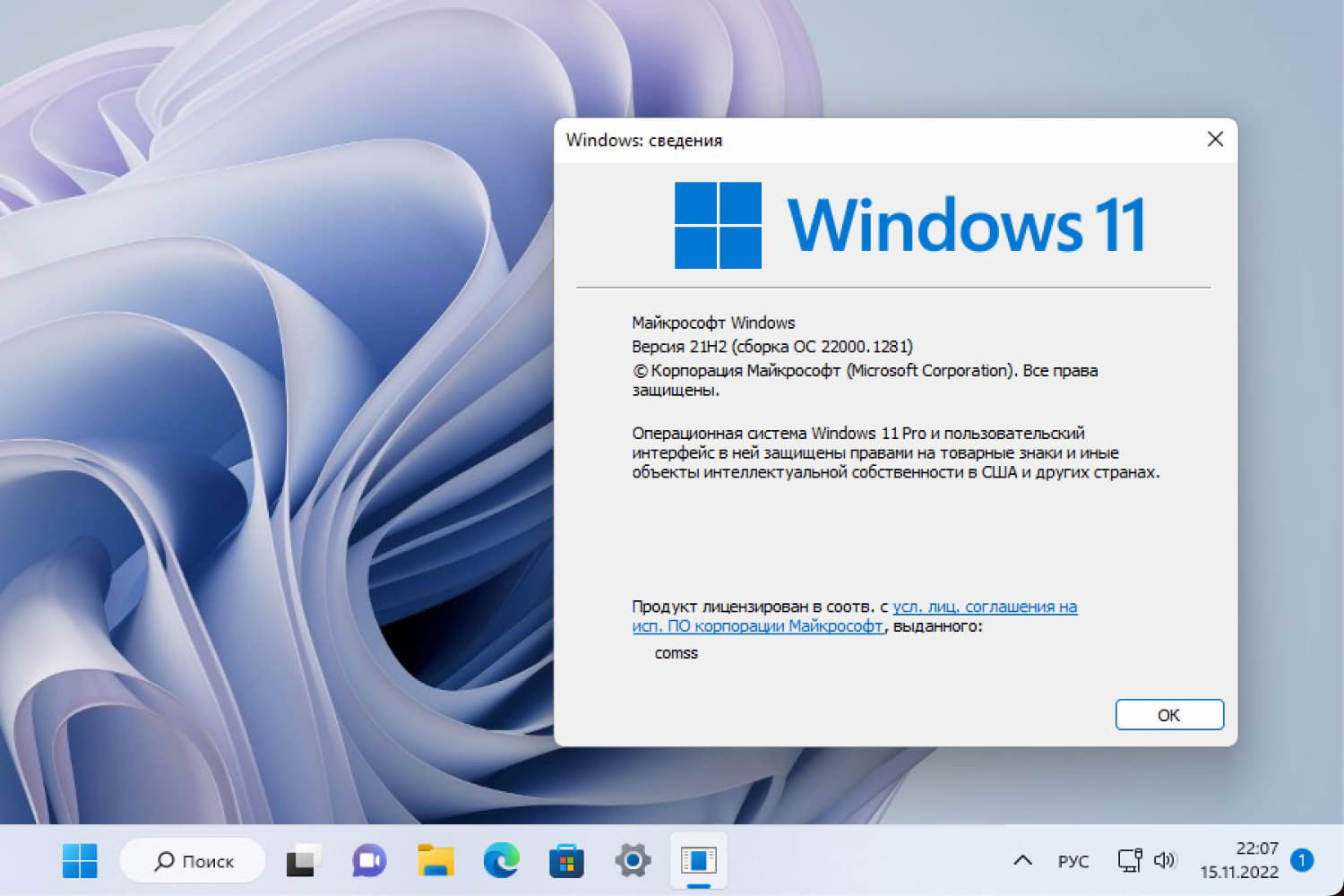Click the 'Майкрософт Windows' text line

click(x=713, y=323)
